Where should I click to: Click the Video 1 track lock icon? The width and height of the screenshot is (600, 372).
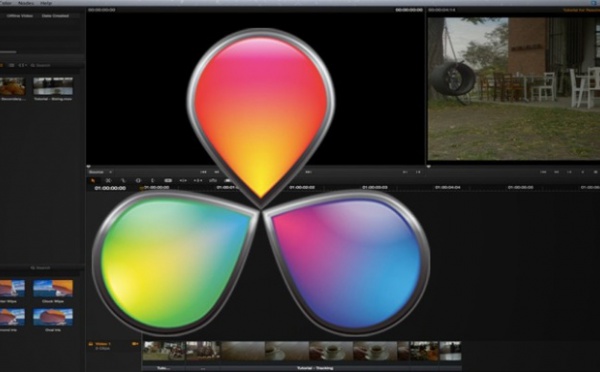tap(91, 344)
